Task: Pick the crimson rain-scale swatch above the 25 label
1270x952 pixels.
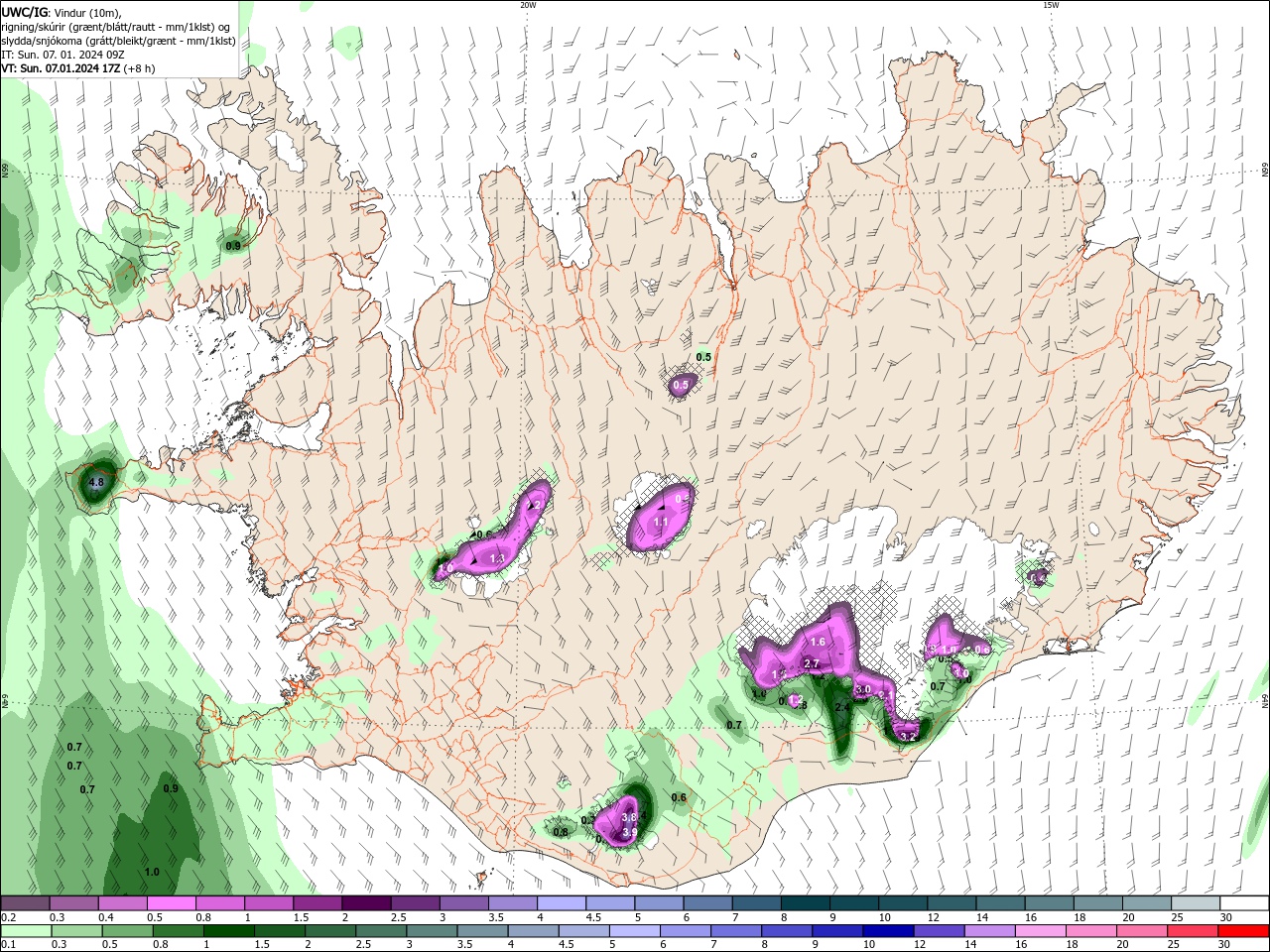Action: [1193, 931]
